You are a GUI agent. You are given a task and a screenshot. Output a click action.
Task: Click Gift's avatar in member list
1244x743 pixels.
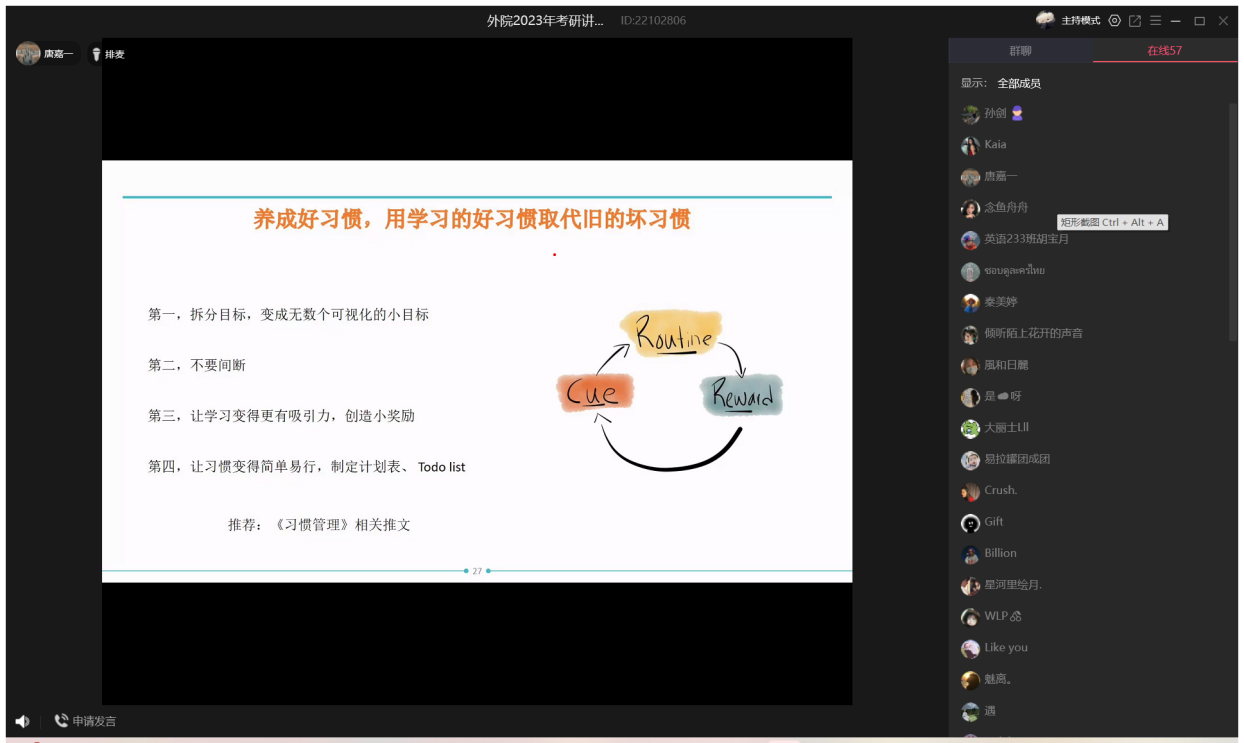point(970,523)
